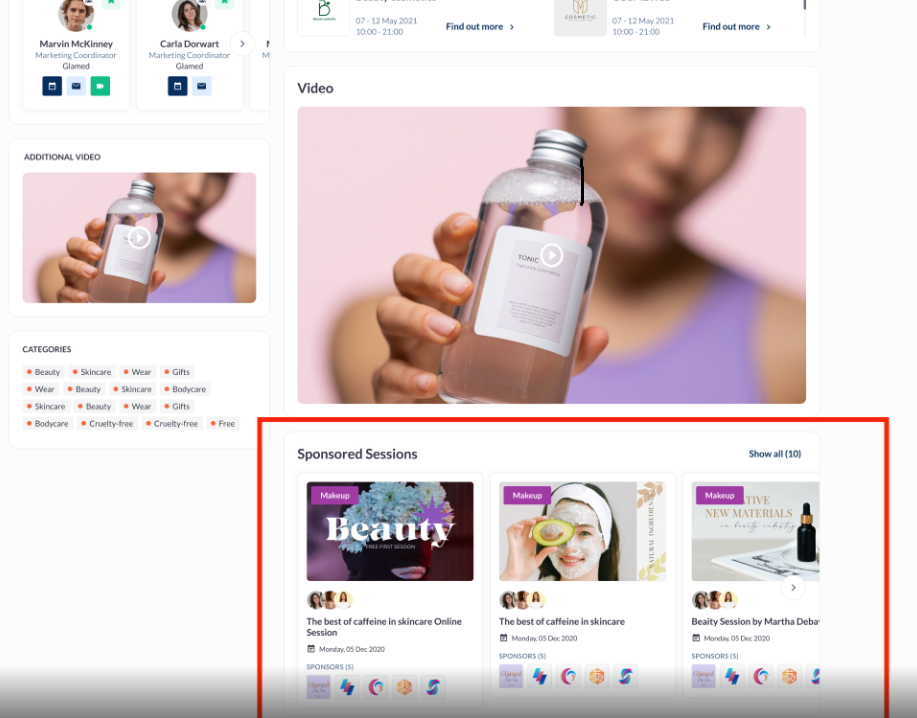Click pink swirl sponsor logo in Martha session card

(761, 676)
